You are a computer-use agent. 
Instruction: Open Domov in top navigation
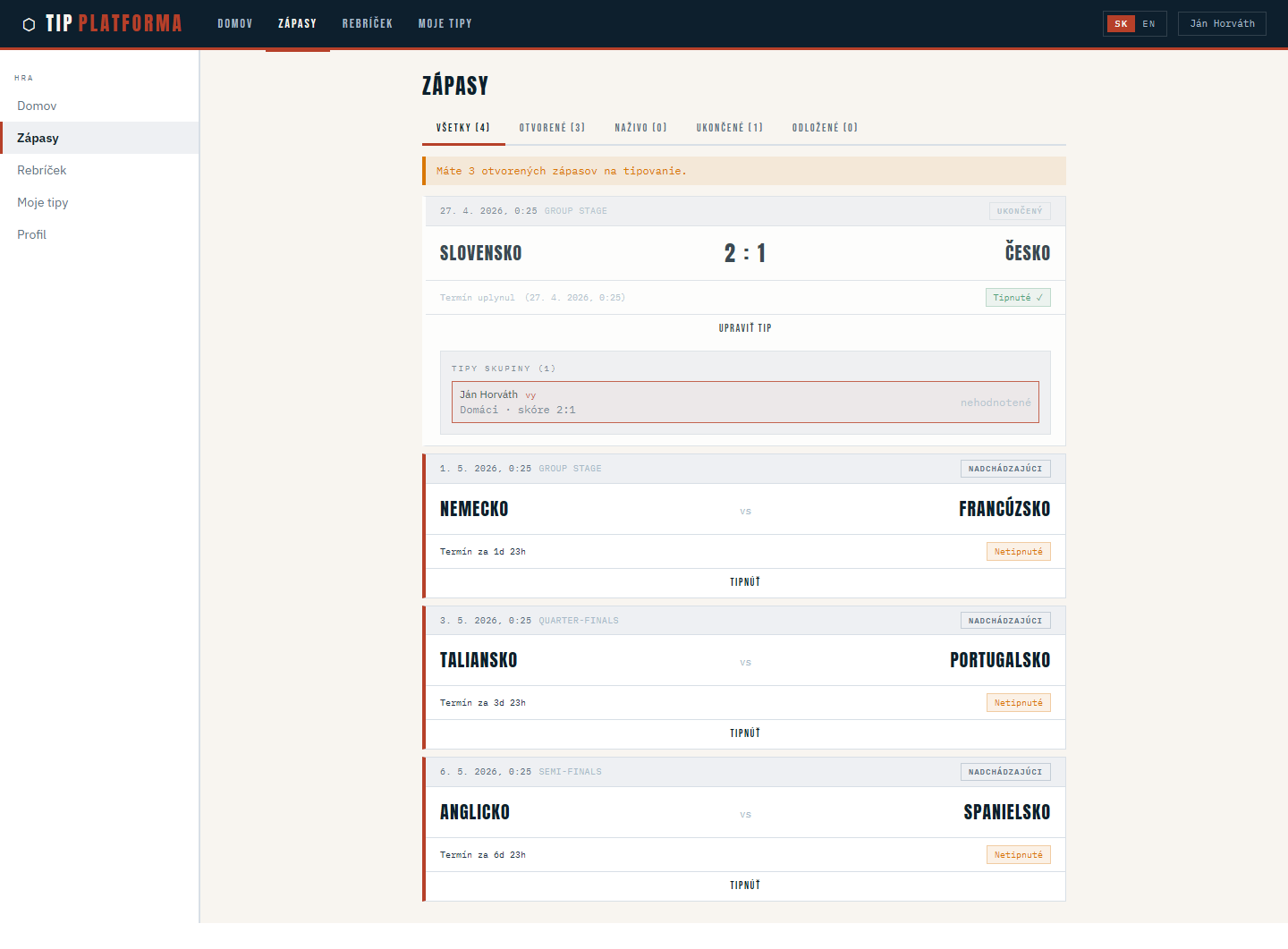tap(235, 23)
